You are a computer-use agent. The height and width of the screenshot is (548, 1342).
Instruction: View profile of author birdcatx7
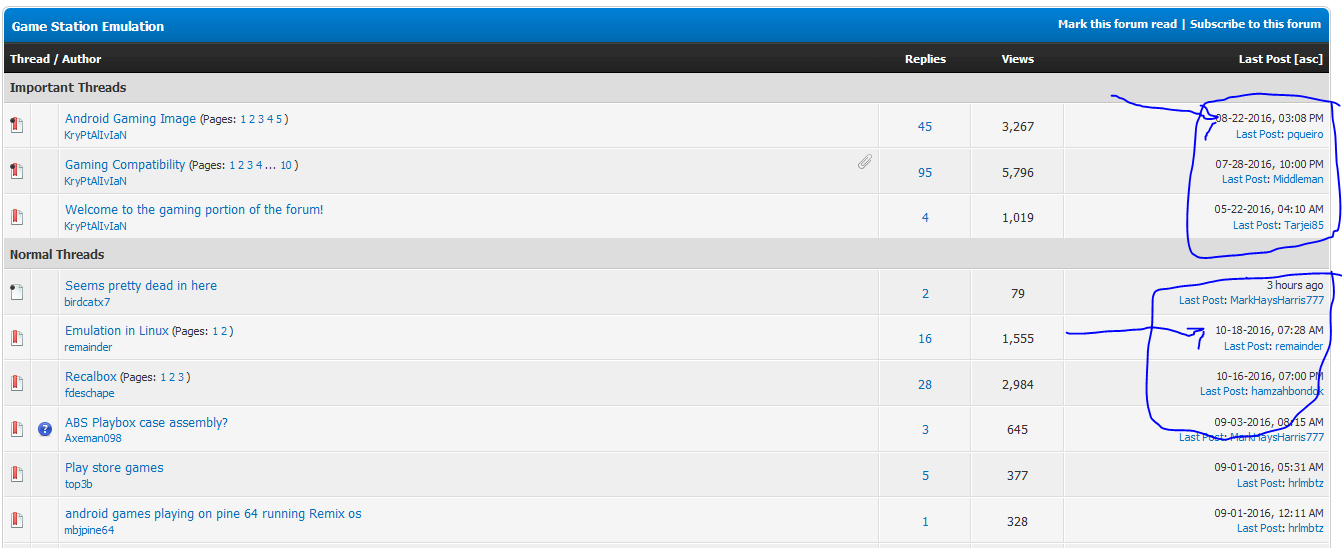(87, 302)
